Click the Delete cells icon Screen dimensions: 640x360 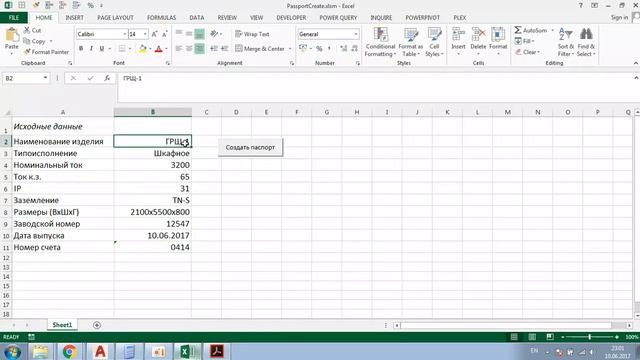pos(478,35)
